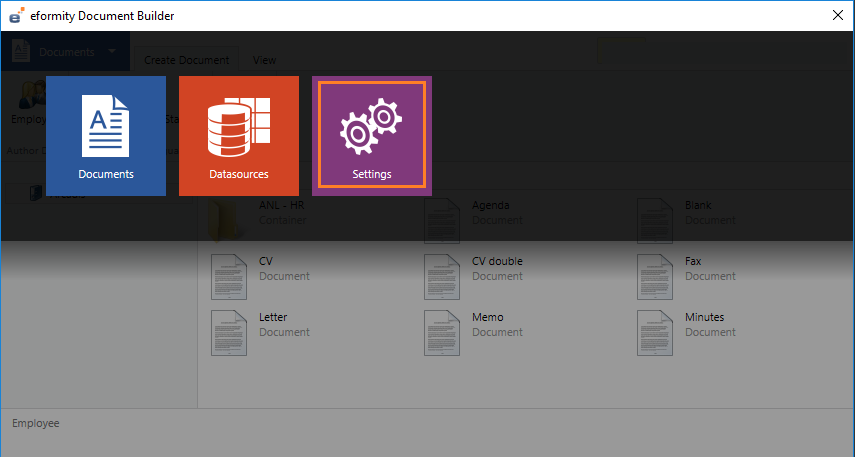Select the Letter document icon
Viewport: 855px width, 457px height.
point(229,333)
